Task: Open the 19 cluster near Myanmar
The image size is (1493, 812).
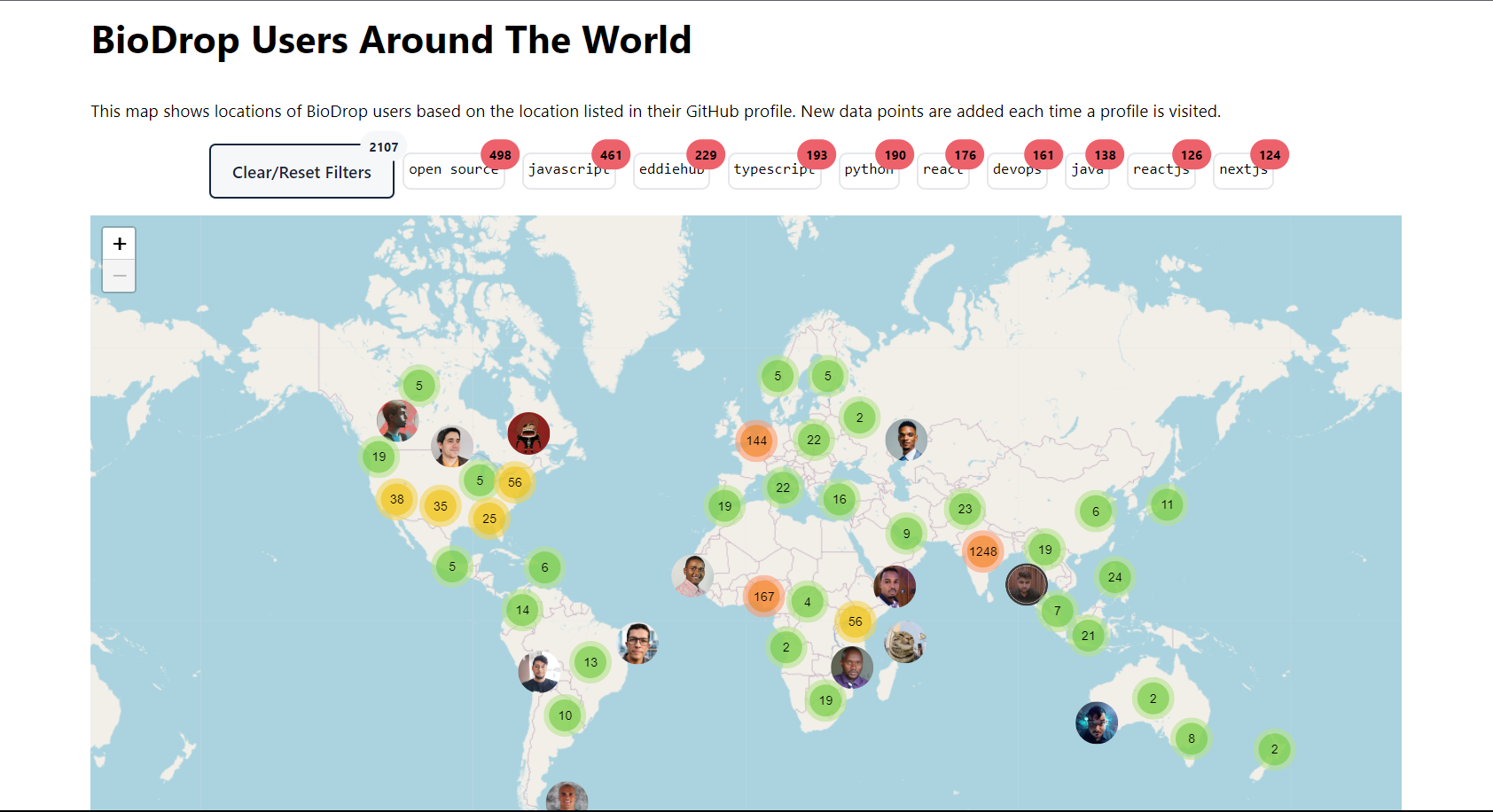Action: point(1045,550)
